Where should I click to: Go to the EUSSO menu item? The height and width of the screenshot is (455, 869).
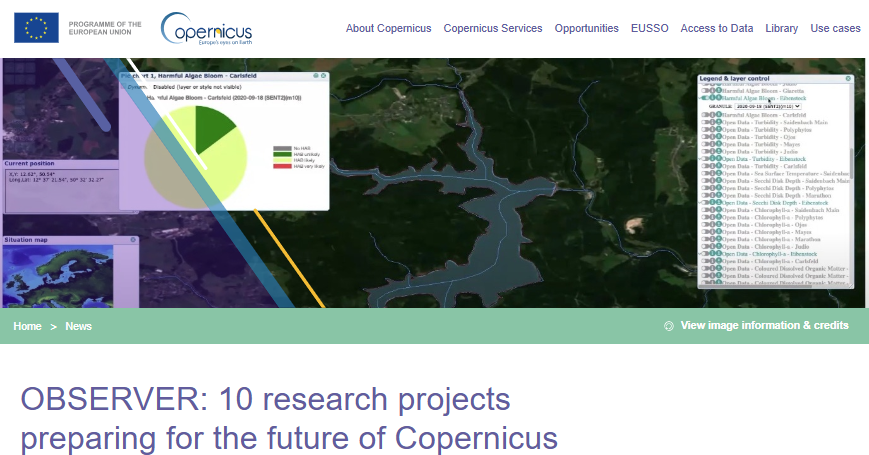(650, 28)
